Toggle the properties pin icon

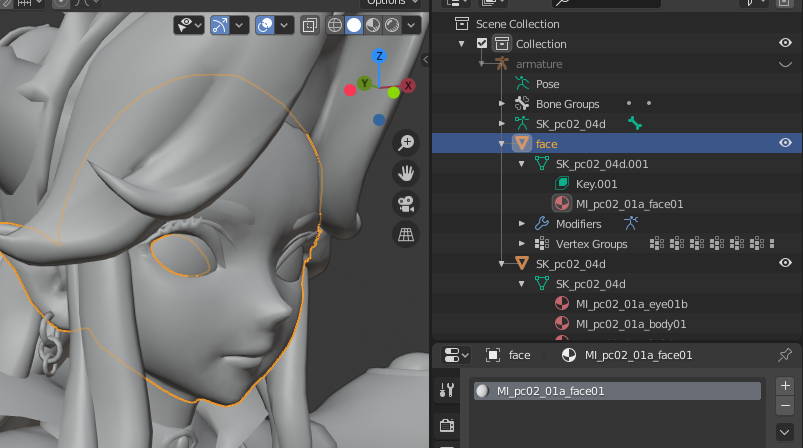(785, 354)
